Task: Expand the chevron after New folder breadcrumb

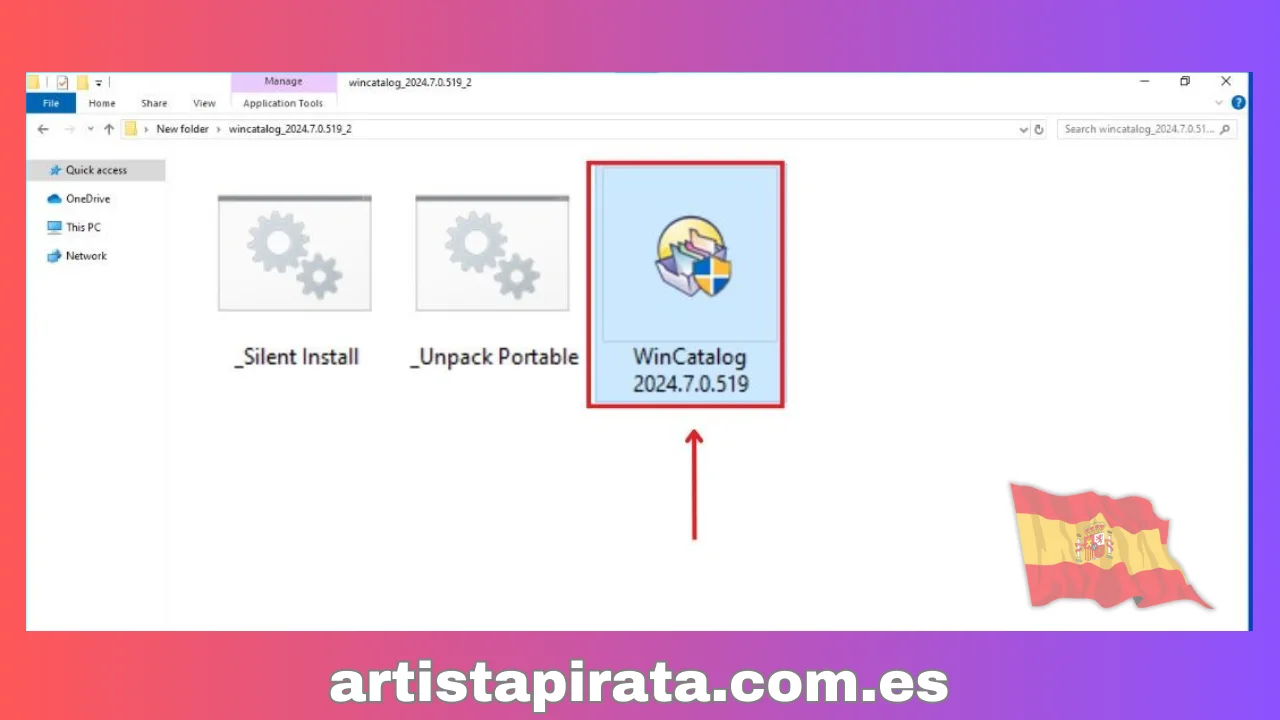Action: tap(218, 129)
